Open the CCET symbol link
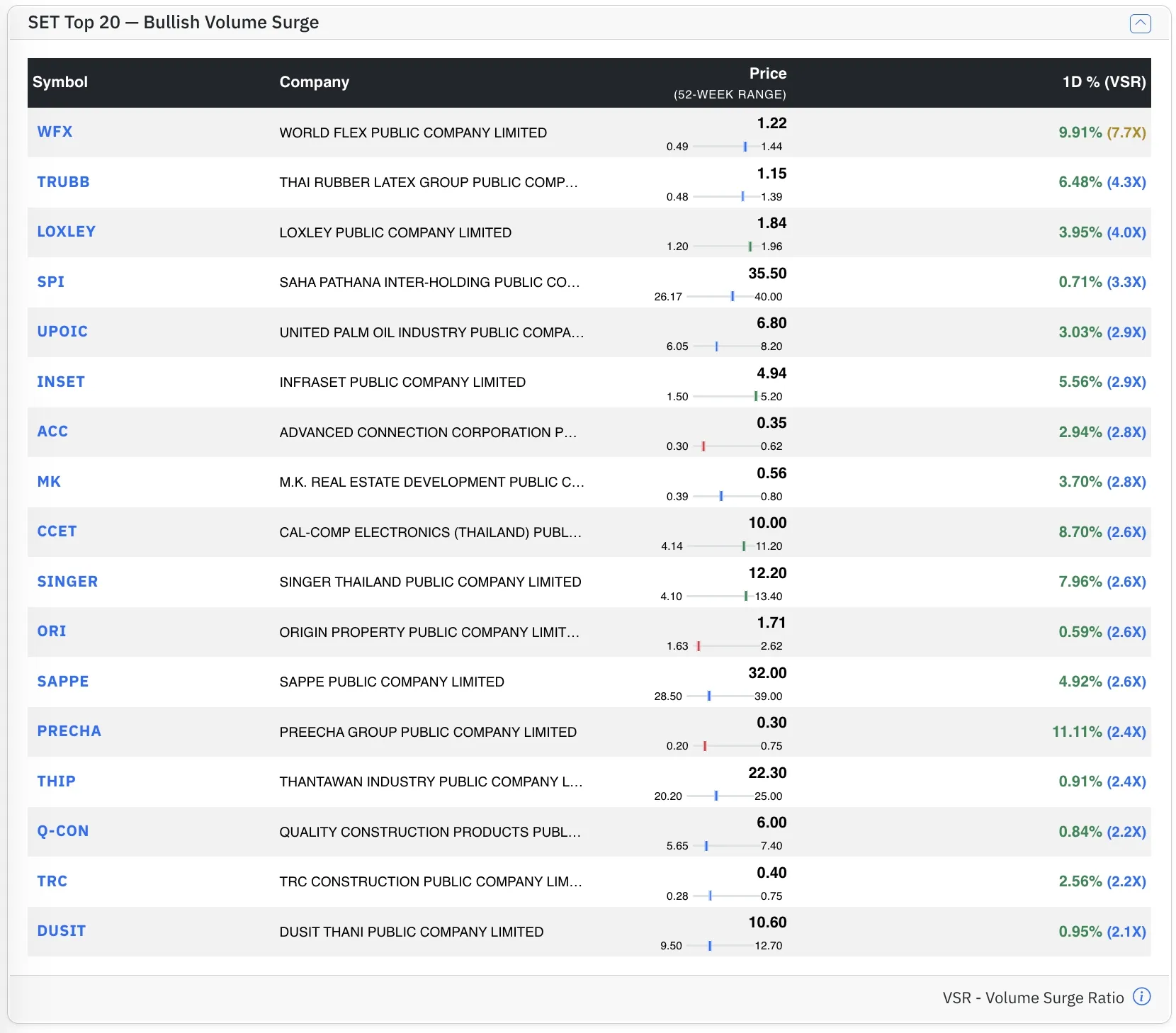This screenshot has height=1033, width=1176. tap(57, 531)
